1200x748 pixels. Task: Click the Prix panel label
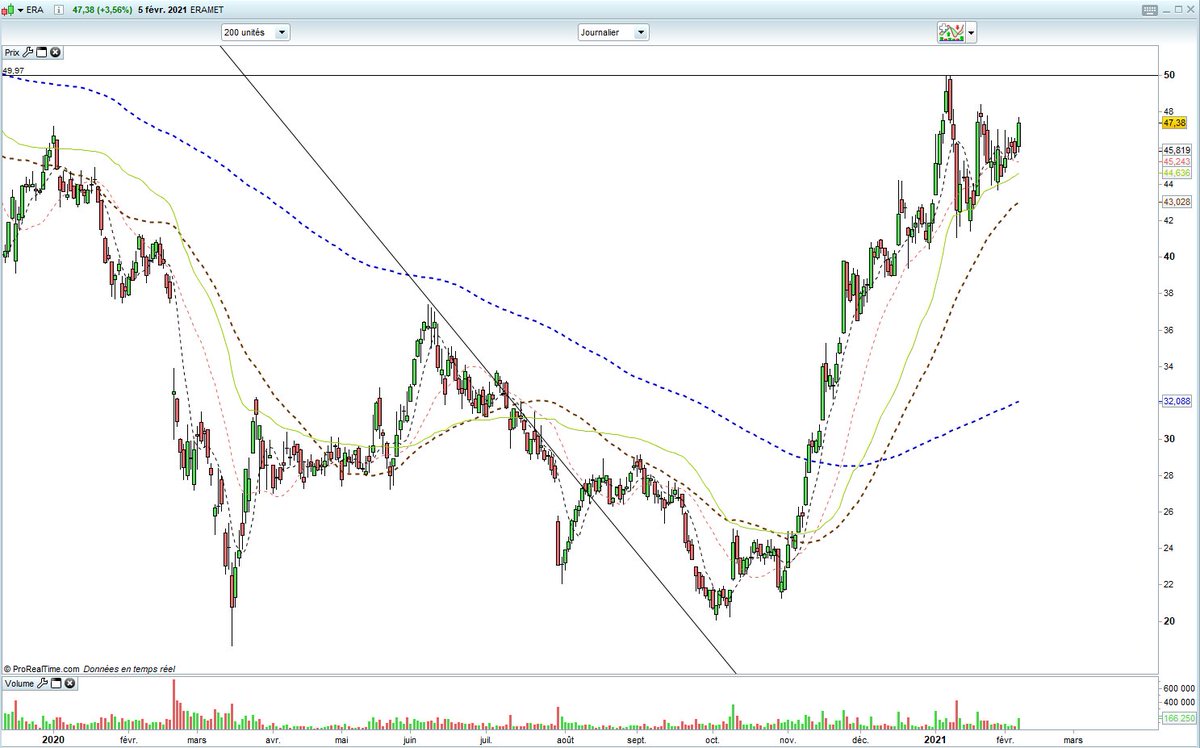[12, 51]
